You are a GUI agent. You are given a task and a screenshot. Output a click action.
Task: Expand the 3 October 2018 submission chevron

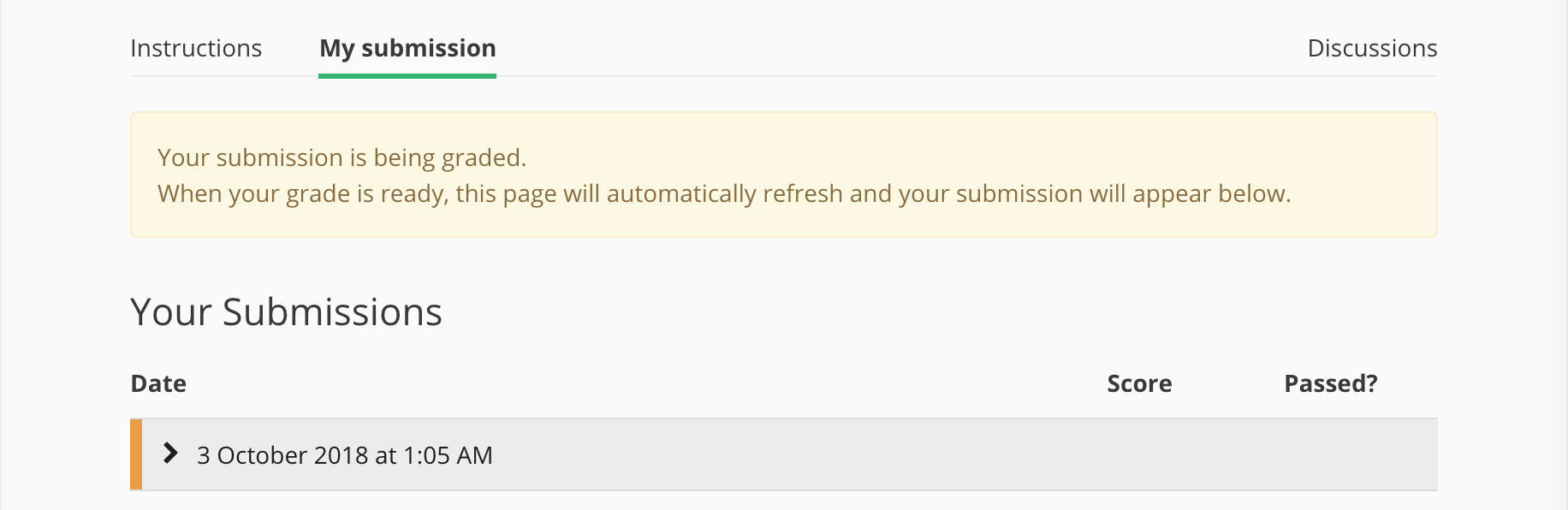[x=170, y=454]
